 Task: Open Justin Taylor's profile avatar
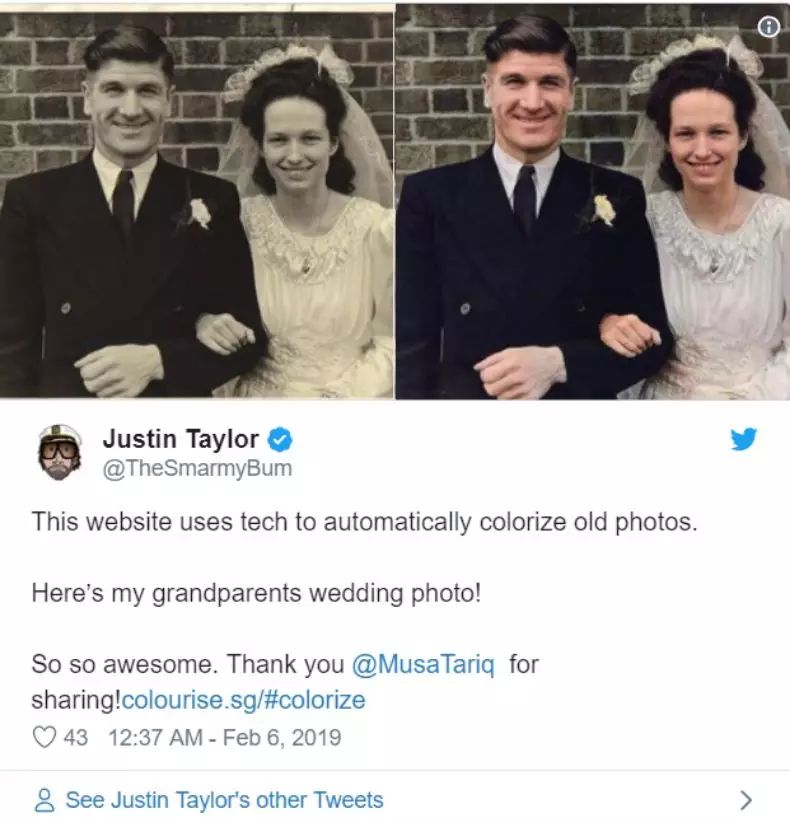[60, 452]
